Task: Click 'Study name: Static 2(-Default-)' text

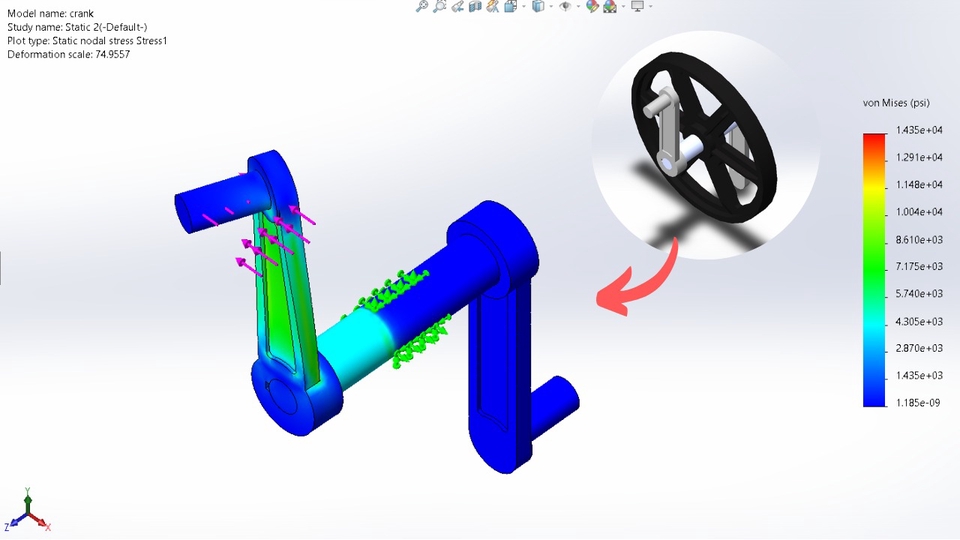Action: [x=77, y=27]
